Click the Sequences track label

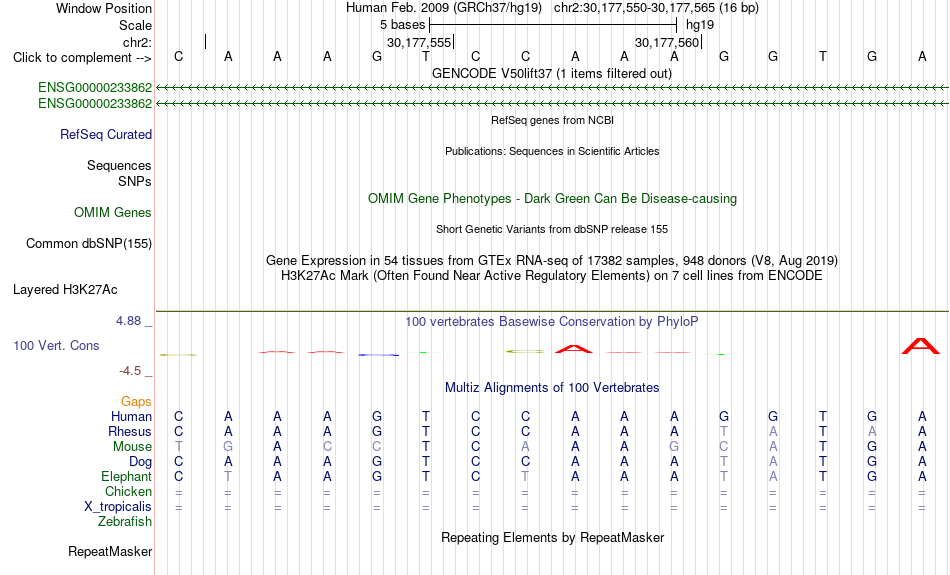point(119,165)
